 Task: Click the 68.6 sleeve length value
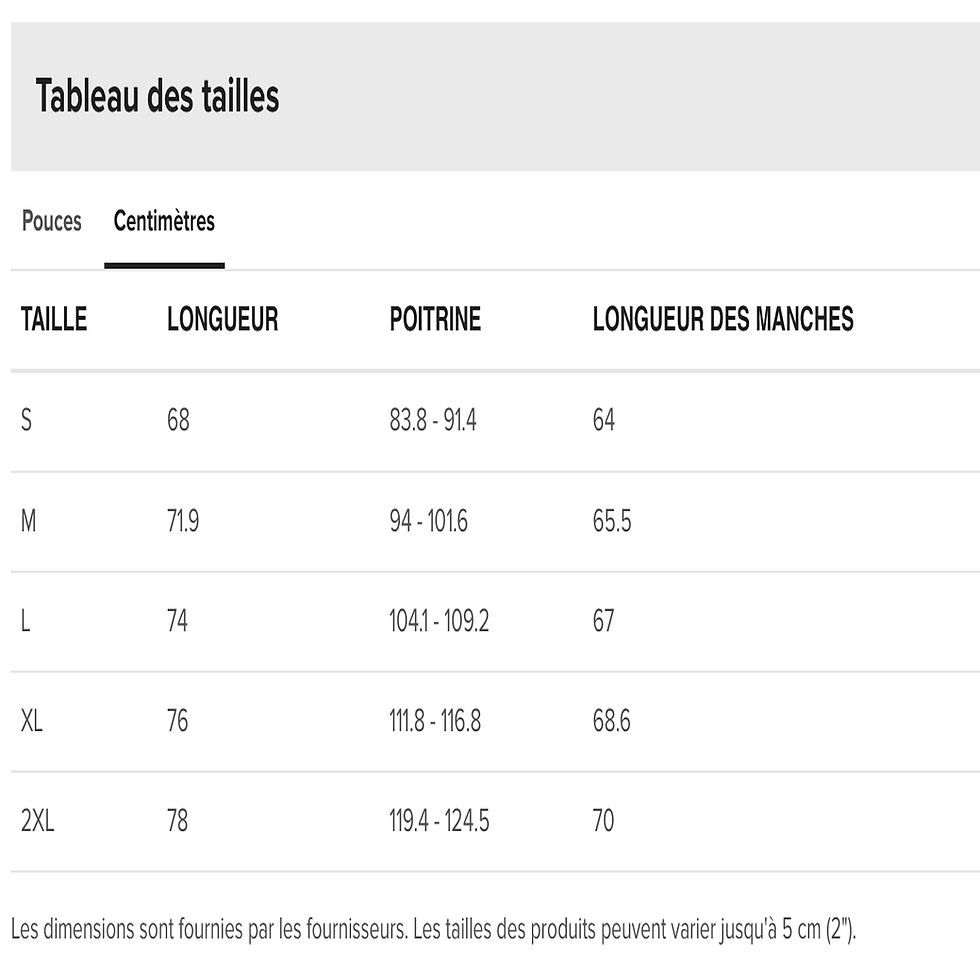click(611, 721)
